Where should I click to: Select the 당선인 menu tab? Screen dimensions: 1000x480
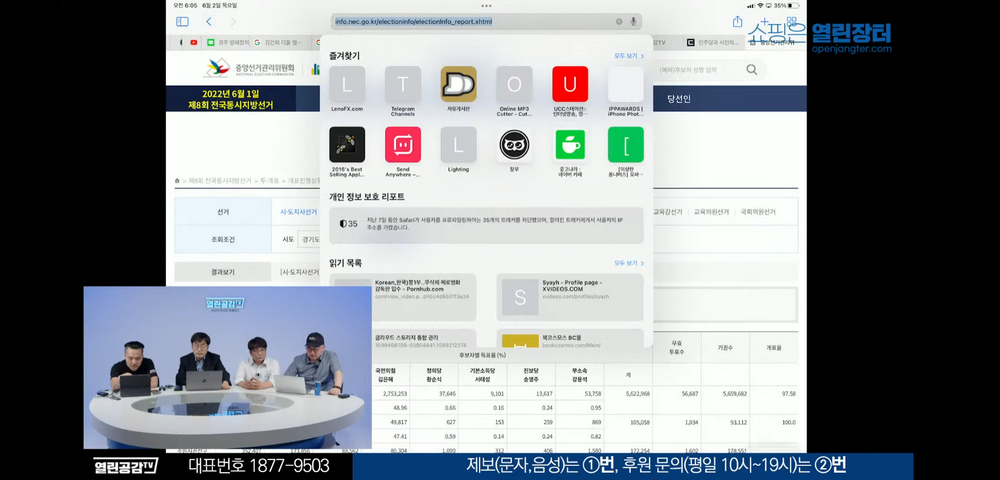coord(679,98)
